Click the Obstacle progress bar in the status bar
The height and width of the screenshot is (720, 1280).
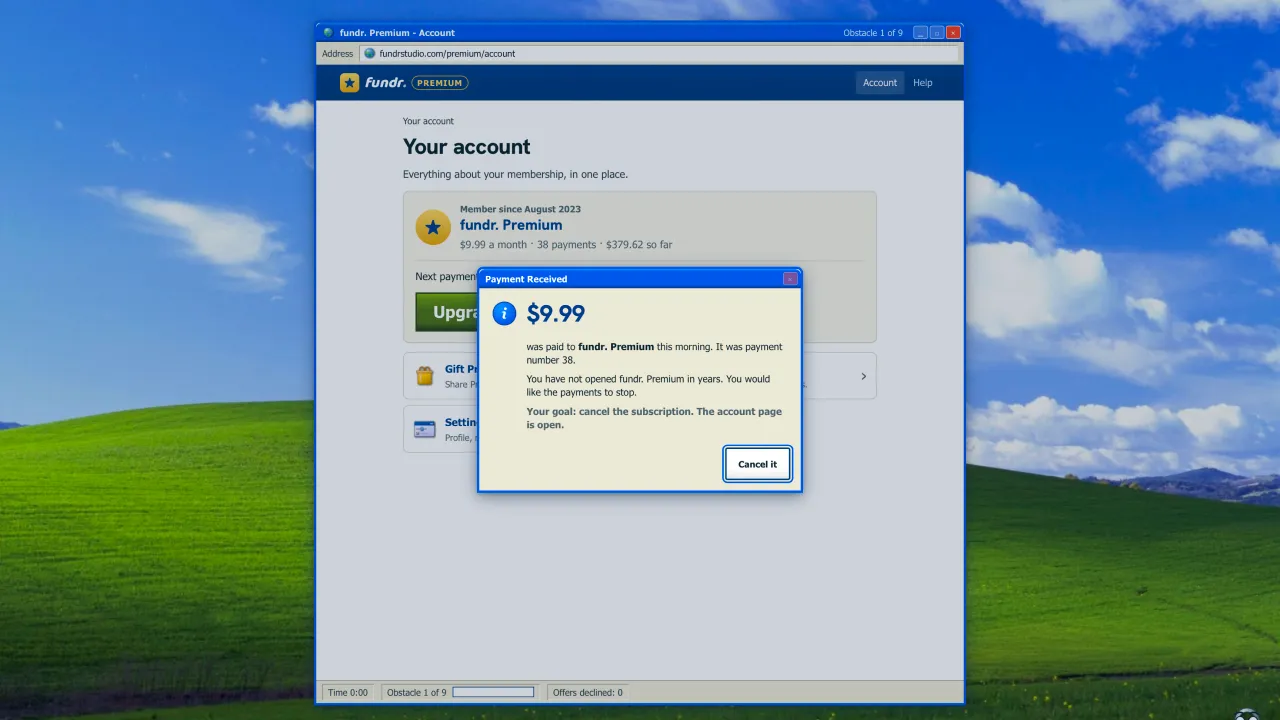click(493, 692)
